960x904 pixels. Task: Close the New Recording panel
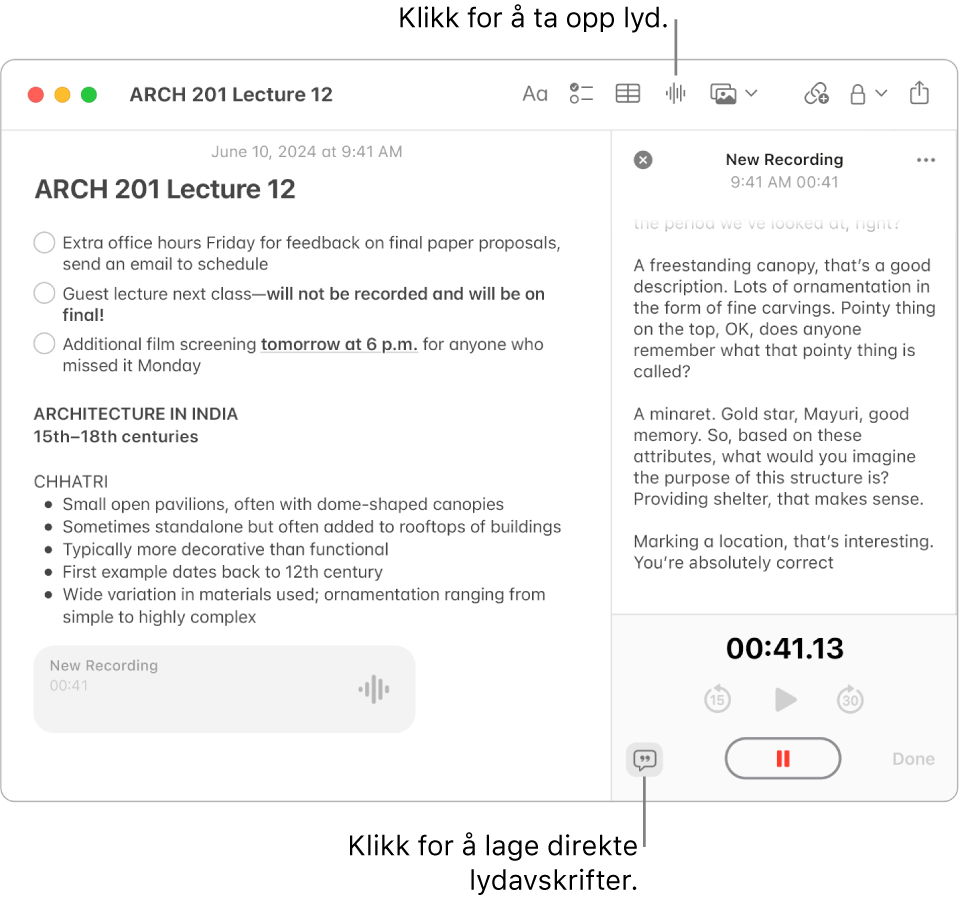point(643,160)
